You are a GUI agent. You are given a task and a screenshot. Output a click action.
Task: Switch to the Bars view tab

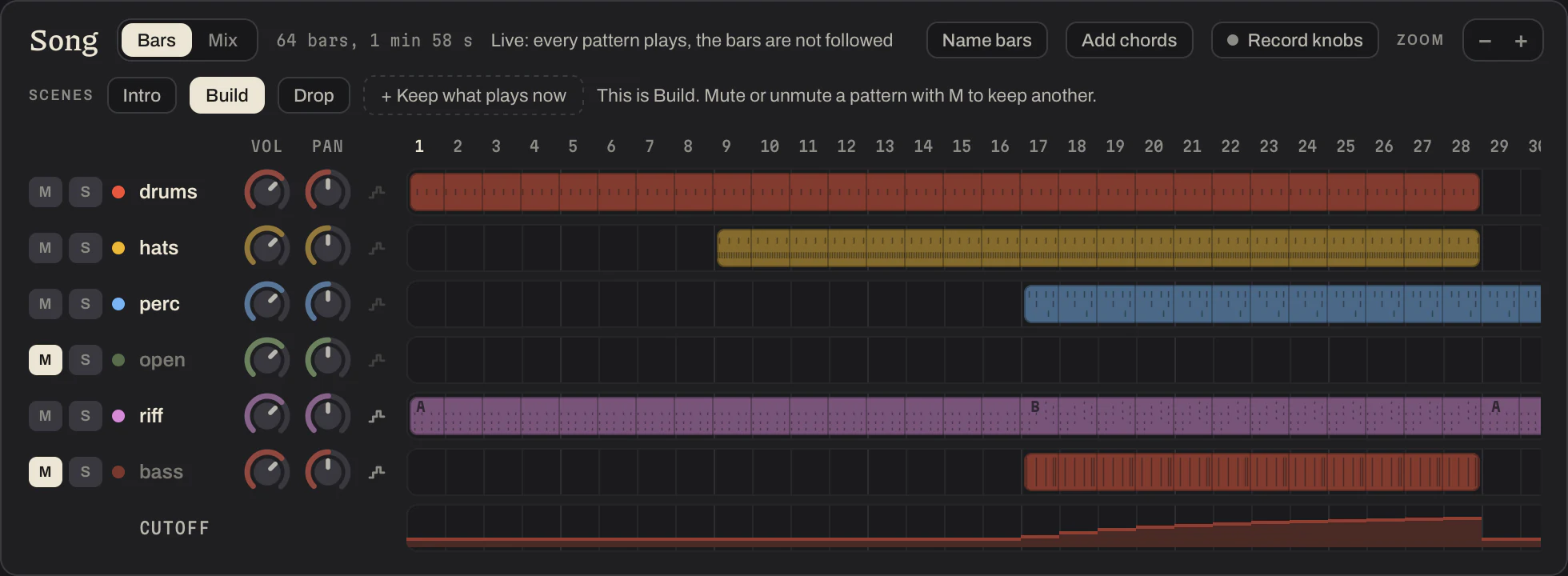click(157, 40)
